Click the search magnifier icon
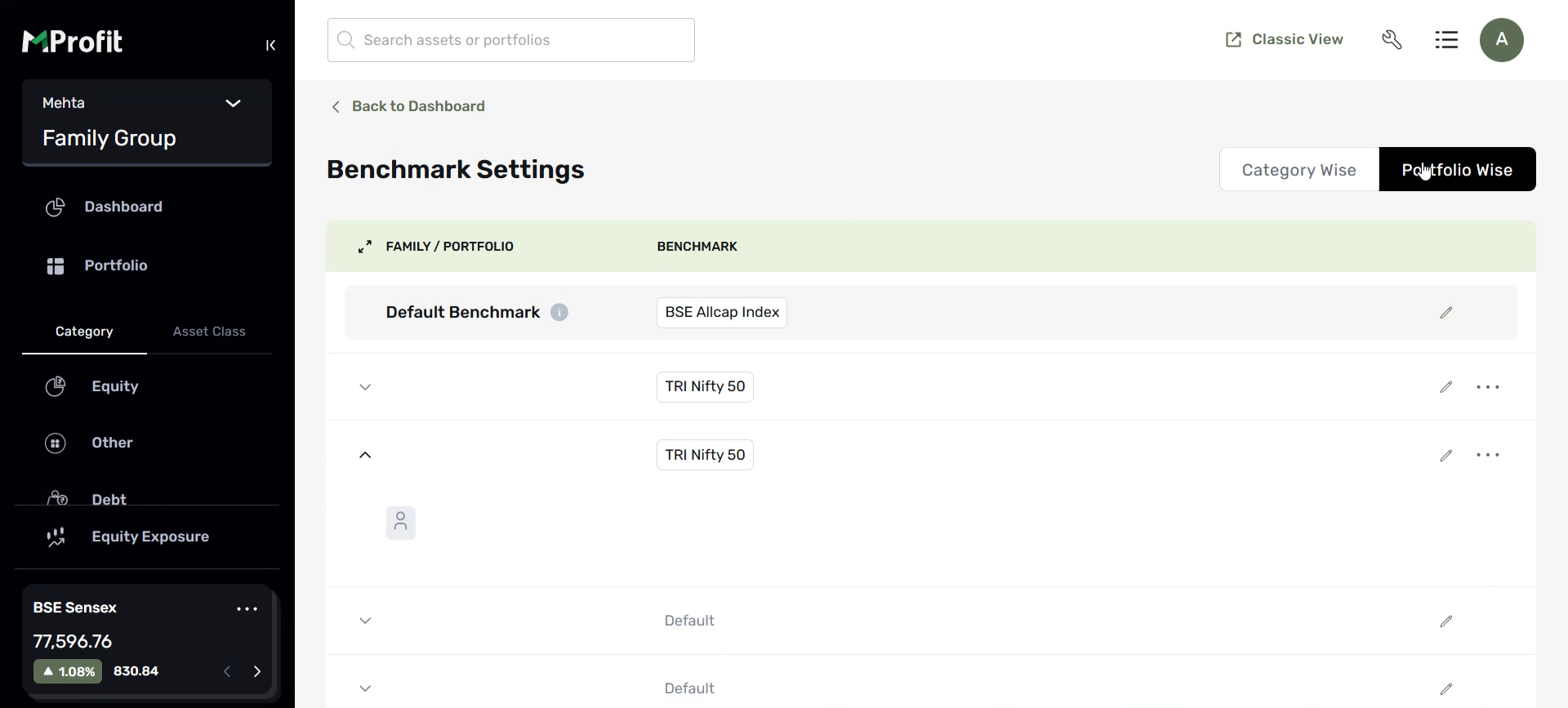Viewport: 1568px width, 708px height. (x=346, y=40)
